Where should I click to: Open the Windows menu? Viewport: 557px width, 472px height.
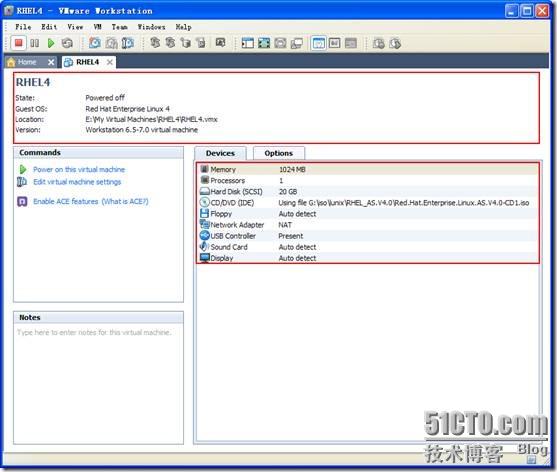pos(151,27)
